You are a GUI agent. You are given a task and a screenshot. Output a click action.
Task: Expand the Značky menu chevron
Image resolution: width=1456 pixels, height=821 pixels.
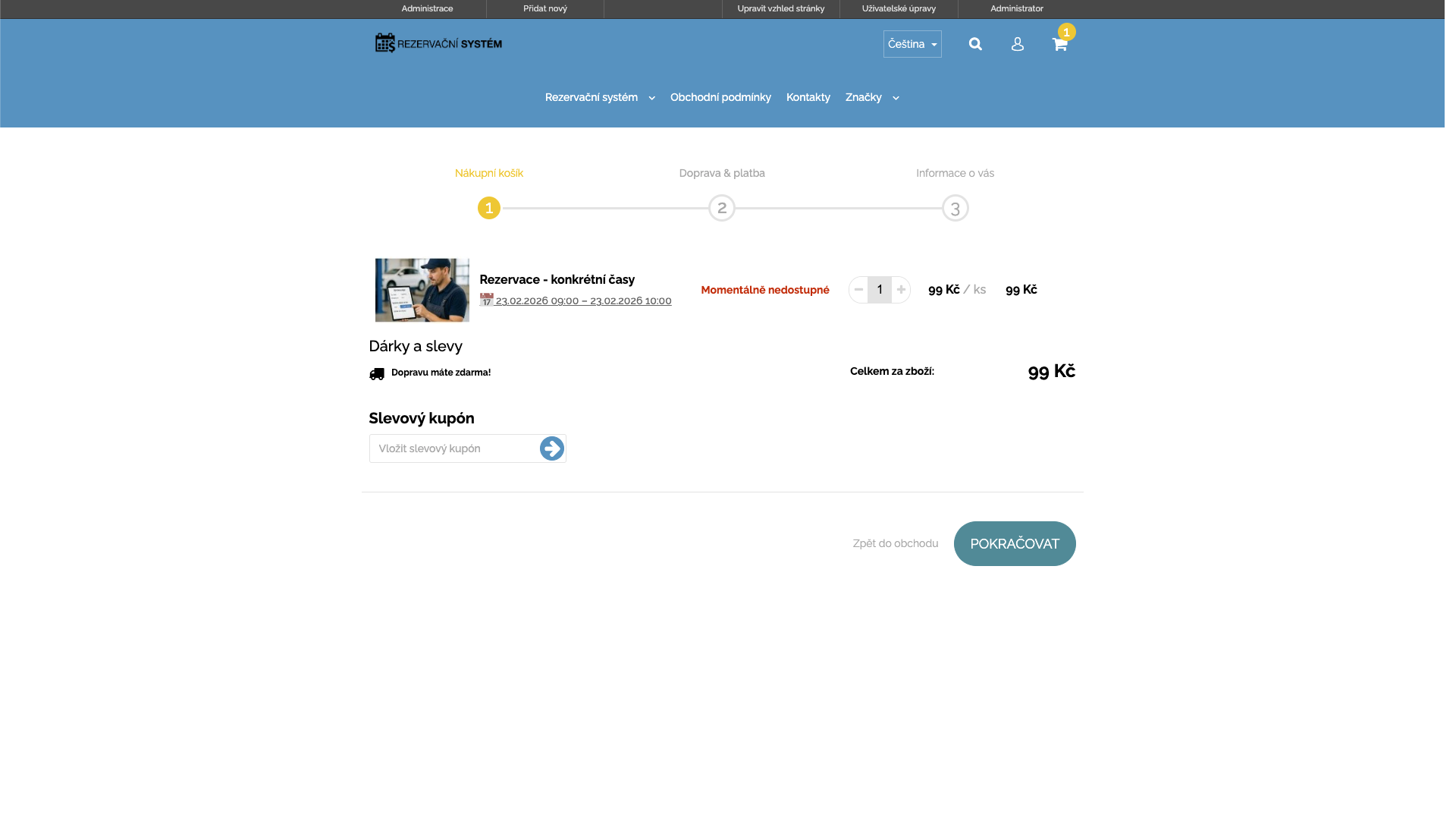[896, 98]
